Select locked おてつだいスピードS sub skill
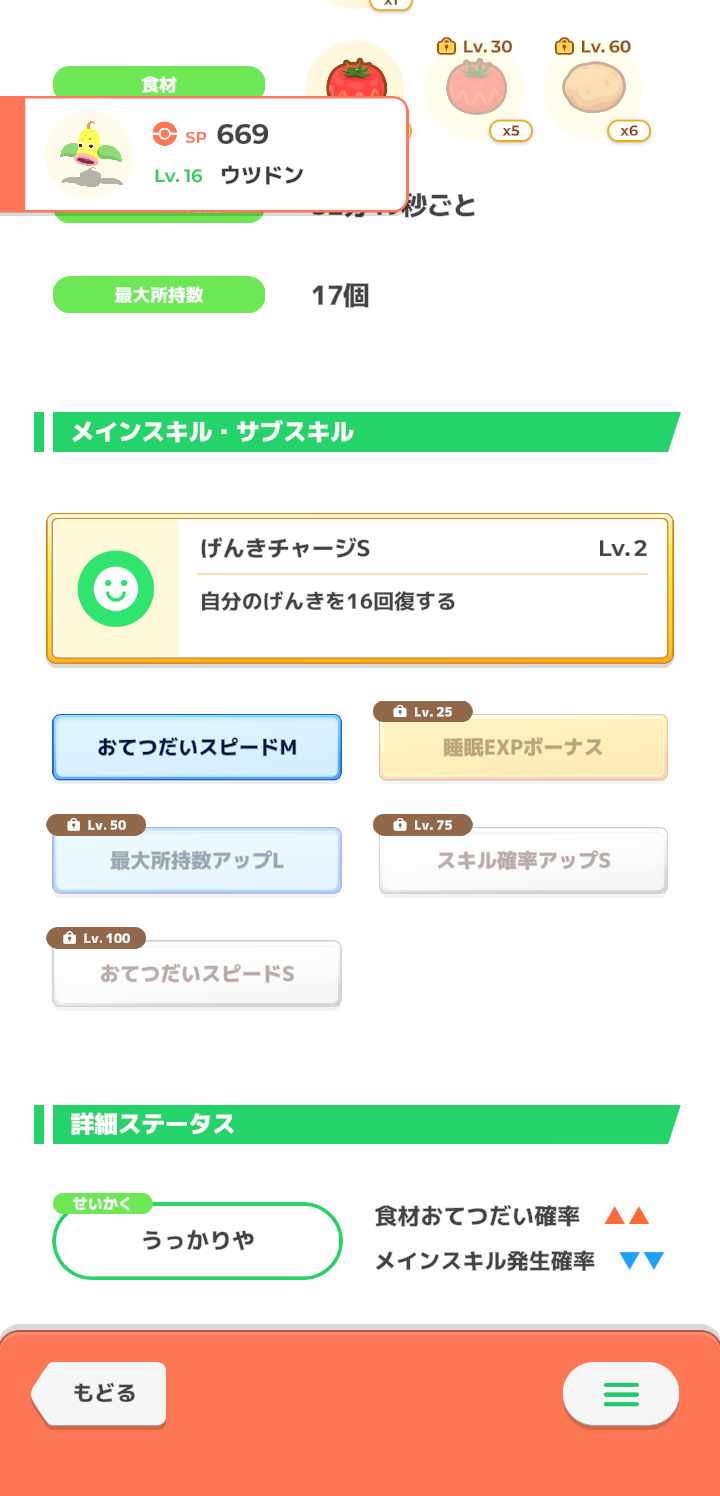Viewport: 720px width, 1496px height. click(197, 973)
